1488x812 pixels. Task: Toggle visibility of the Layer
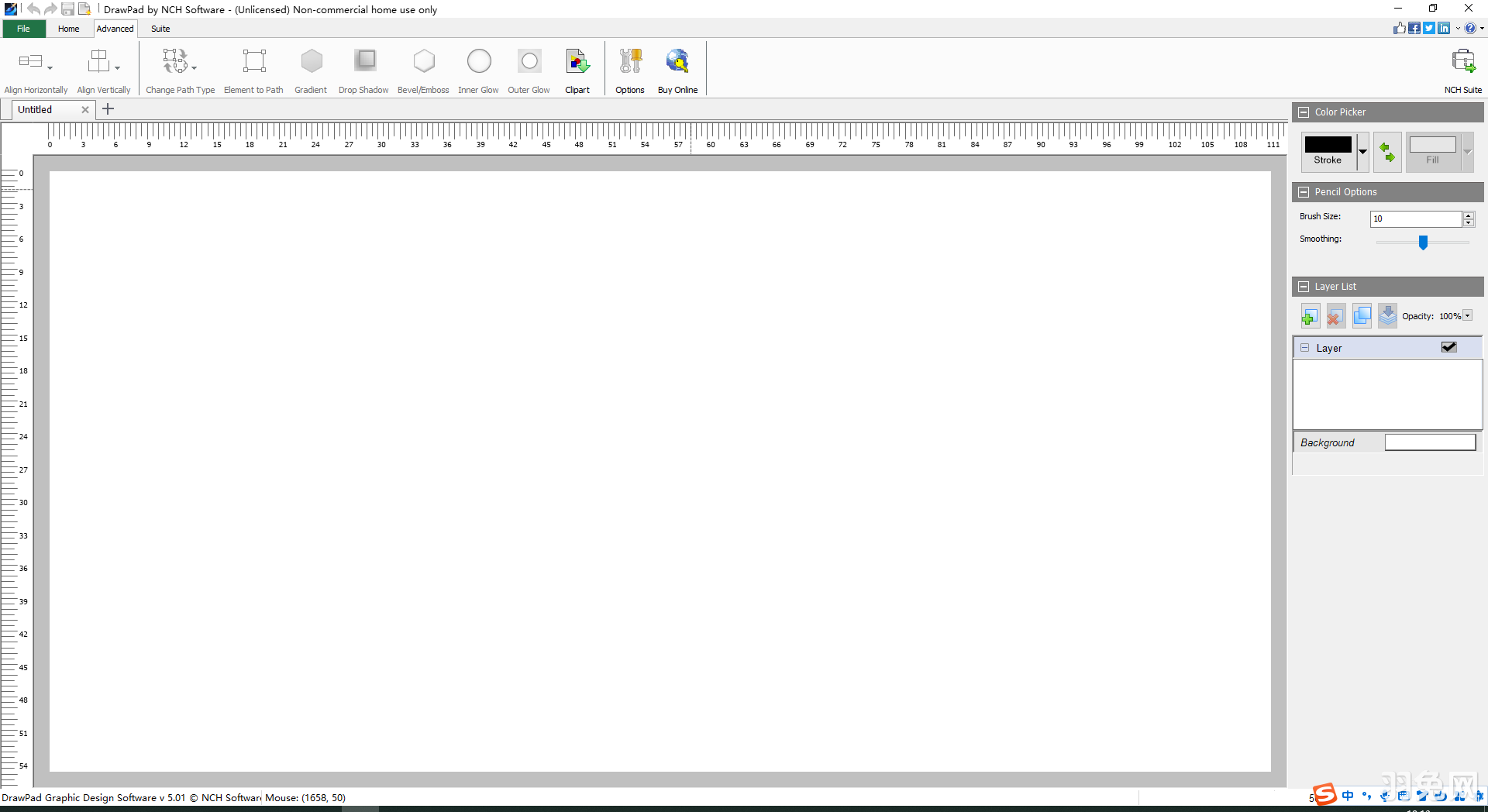coord(1448,347)
